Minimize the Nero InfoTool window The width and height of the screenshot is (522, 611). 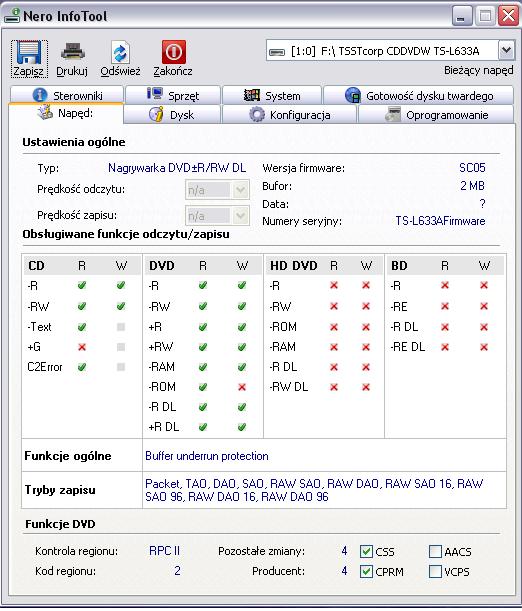point(461,16)
